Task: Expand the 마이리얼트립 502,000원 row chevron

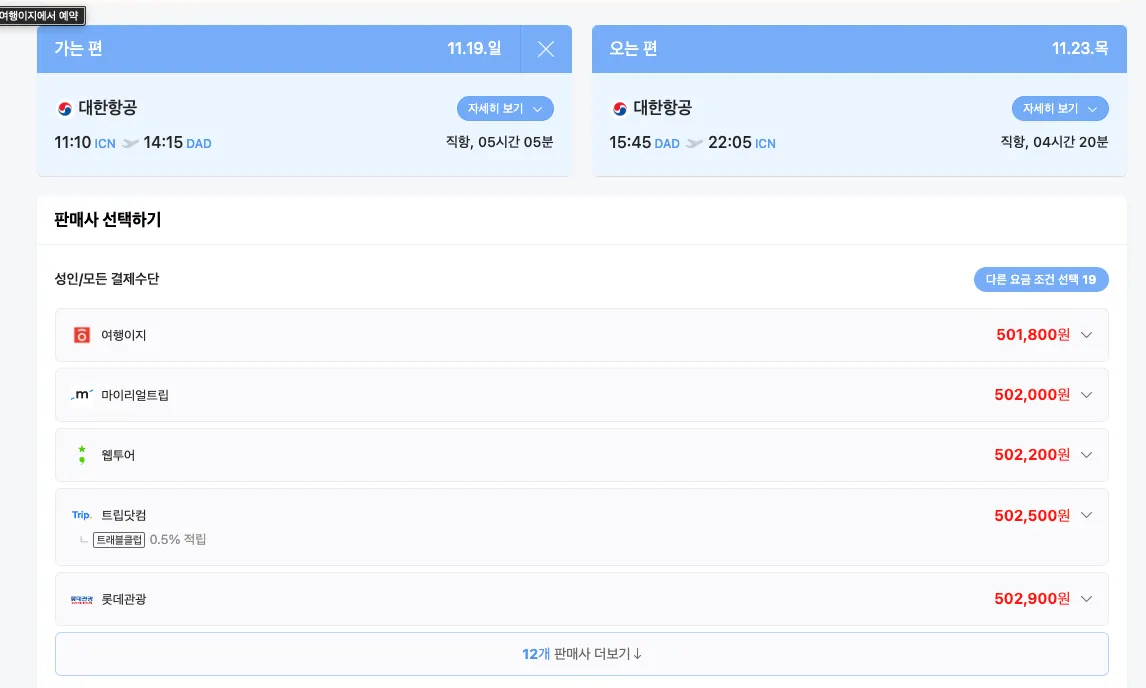Action: (x=1087, y=395)
